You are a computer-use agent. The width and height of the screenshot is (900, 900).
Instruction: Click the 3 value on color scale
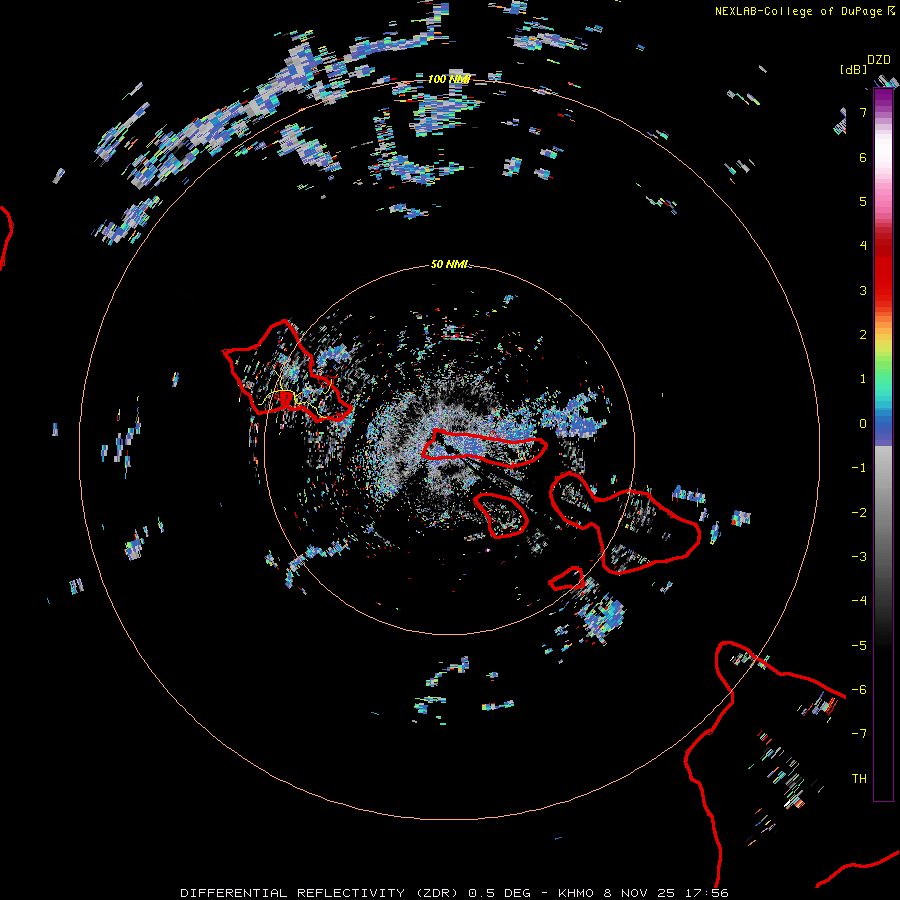pyautogui.click(x=863, y=290)
